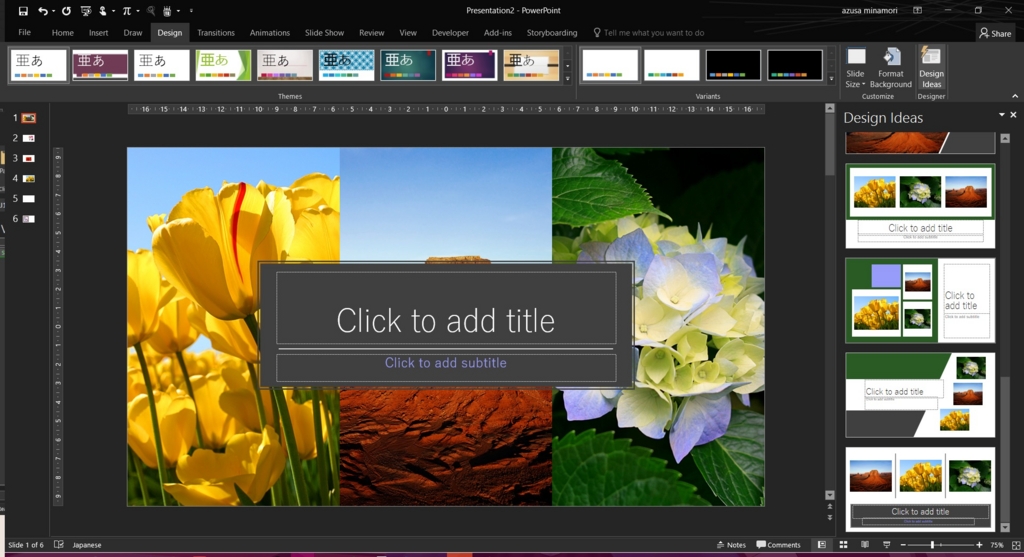Open the Comments pane button

(778, 545)
